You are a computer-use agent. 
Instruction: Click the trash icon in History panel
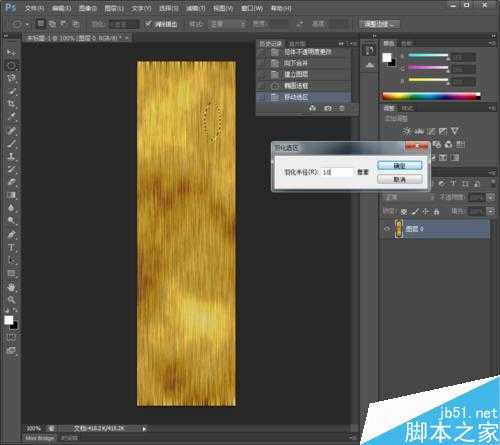coord(342,108)
